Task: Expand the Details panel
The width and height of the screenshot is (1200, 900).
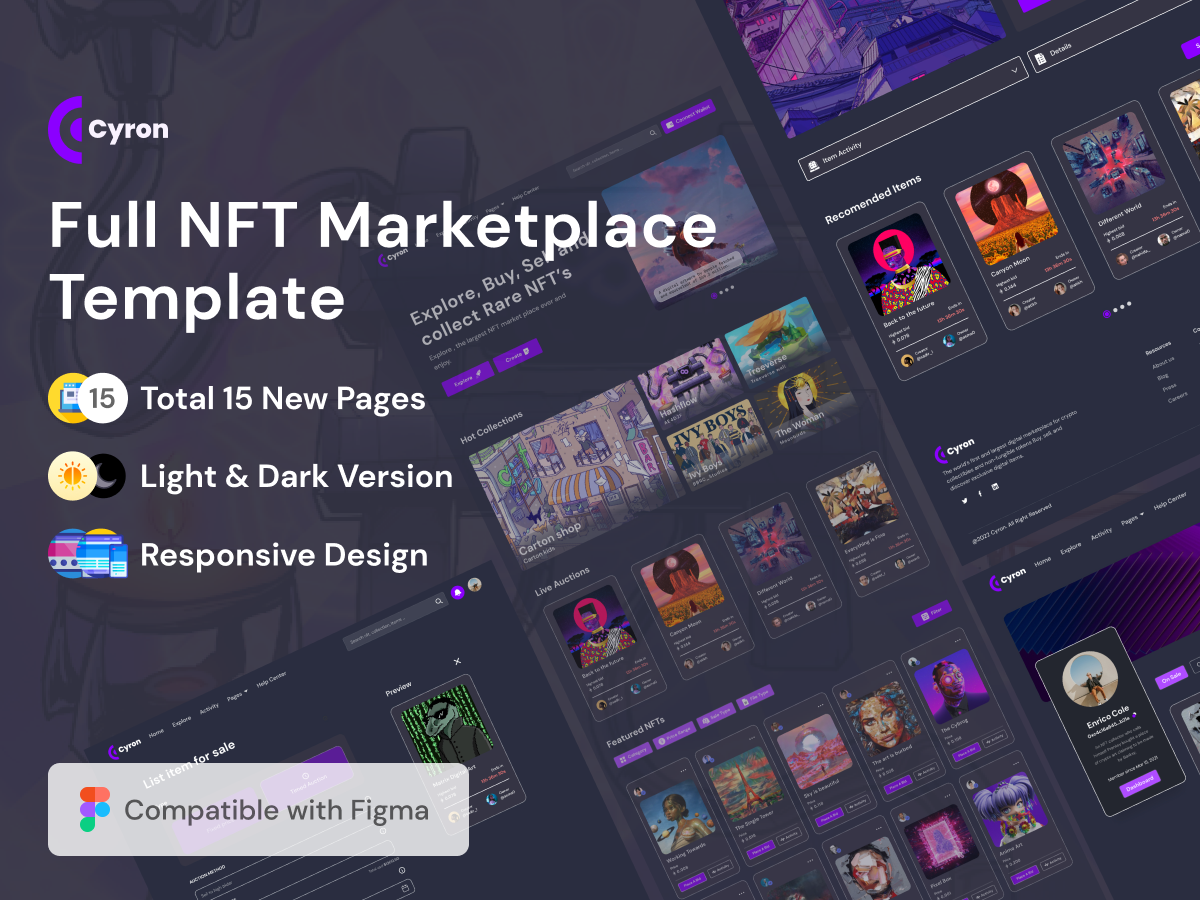Action: 1110,37
